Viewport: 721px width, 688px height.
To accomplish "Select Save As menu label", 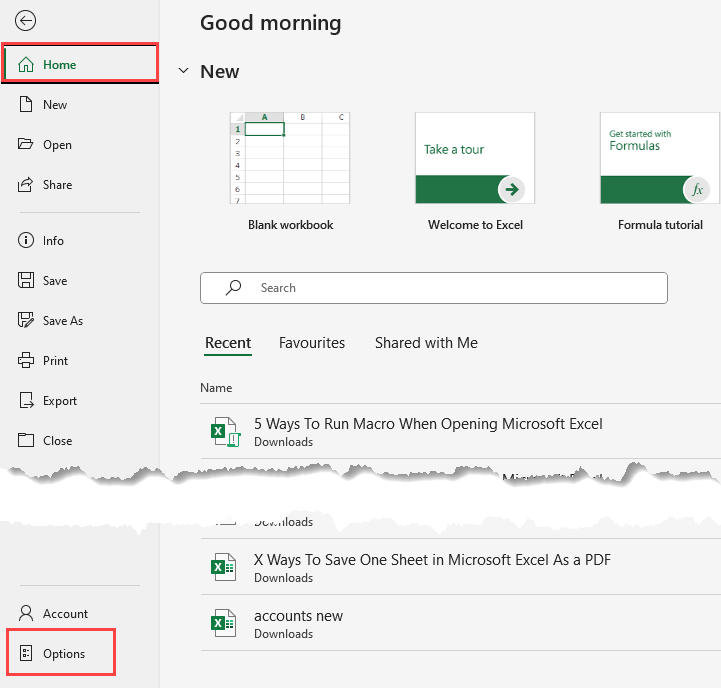I will (x=63, y=321).
